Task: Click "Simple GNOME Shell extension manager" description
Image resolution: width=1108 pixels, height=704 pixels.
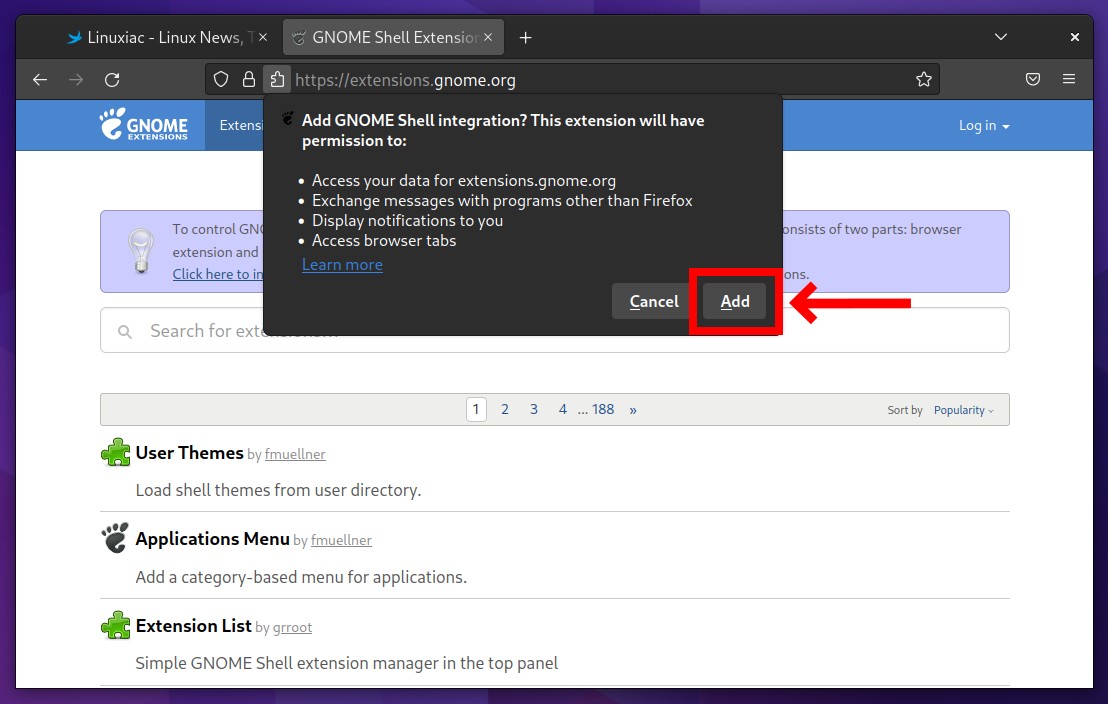Action: 346,663
